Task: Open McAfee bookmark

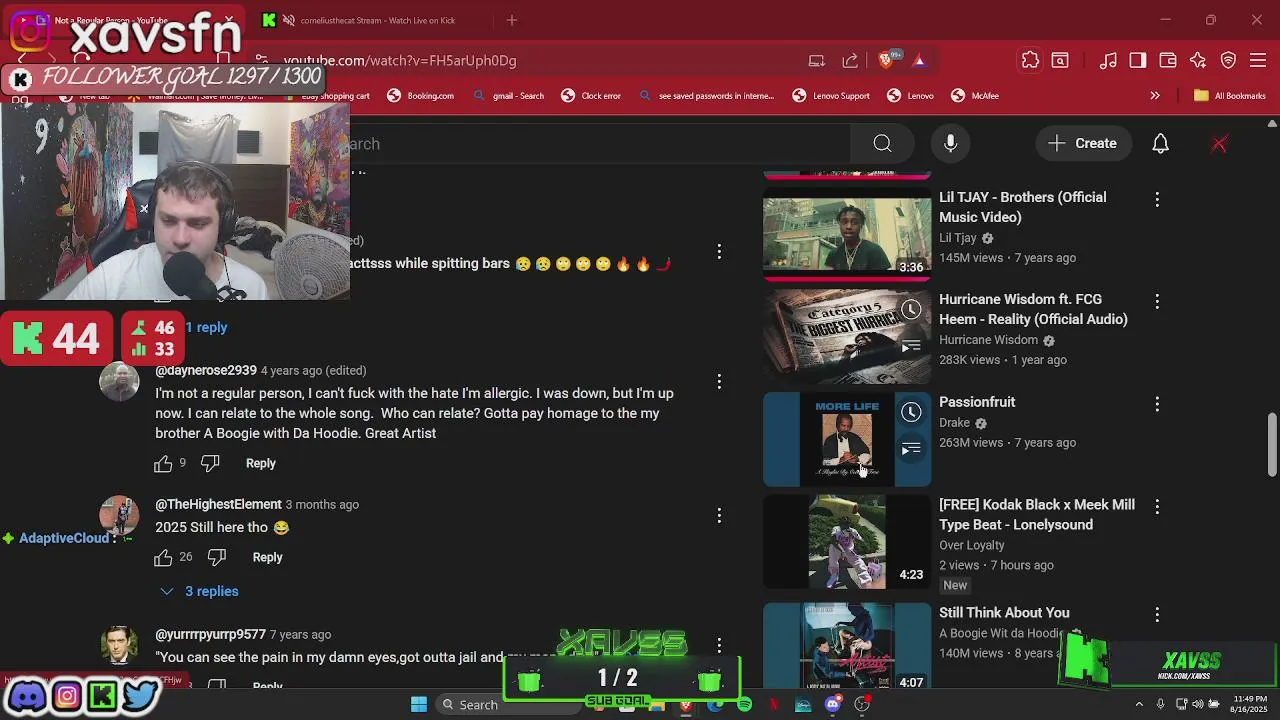Action: pyautogui.click(x=975, y=96)
